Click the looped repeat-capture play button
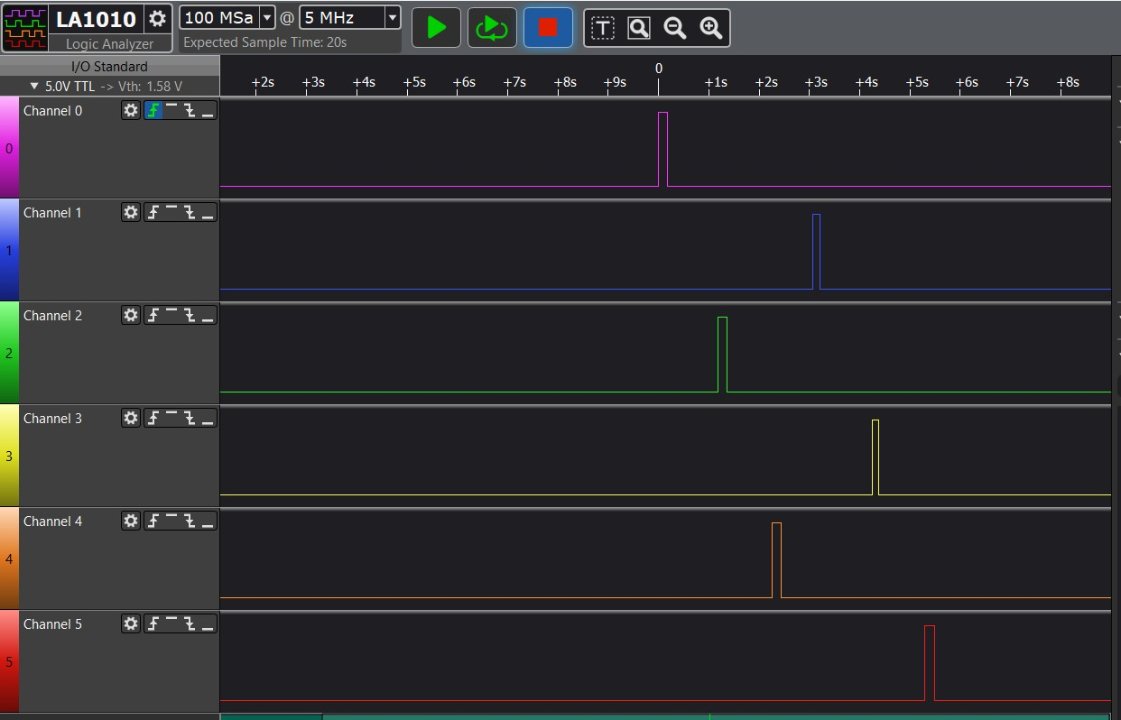 tap(492, 28)
